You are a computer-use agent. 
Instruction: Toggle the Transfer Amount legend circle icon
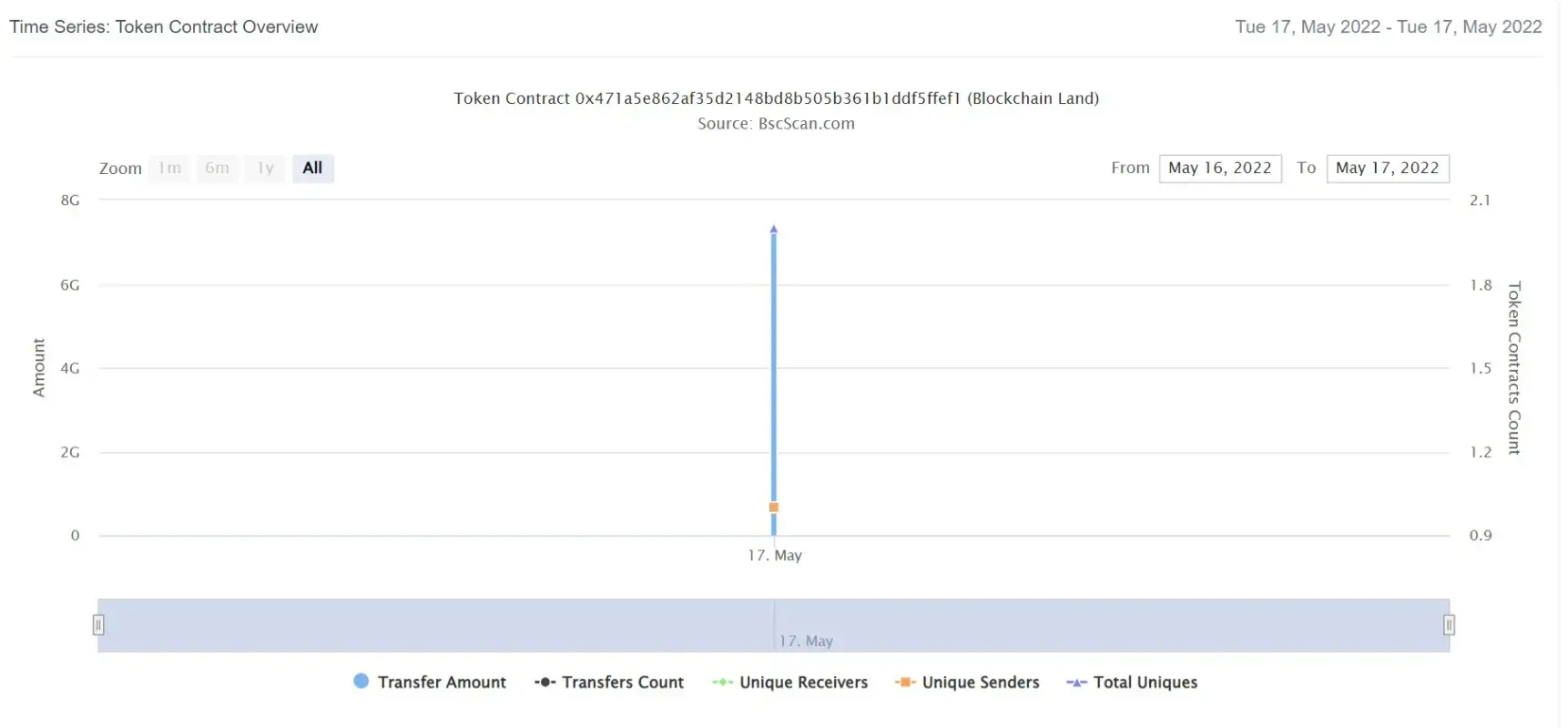coord(361,682)
